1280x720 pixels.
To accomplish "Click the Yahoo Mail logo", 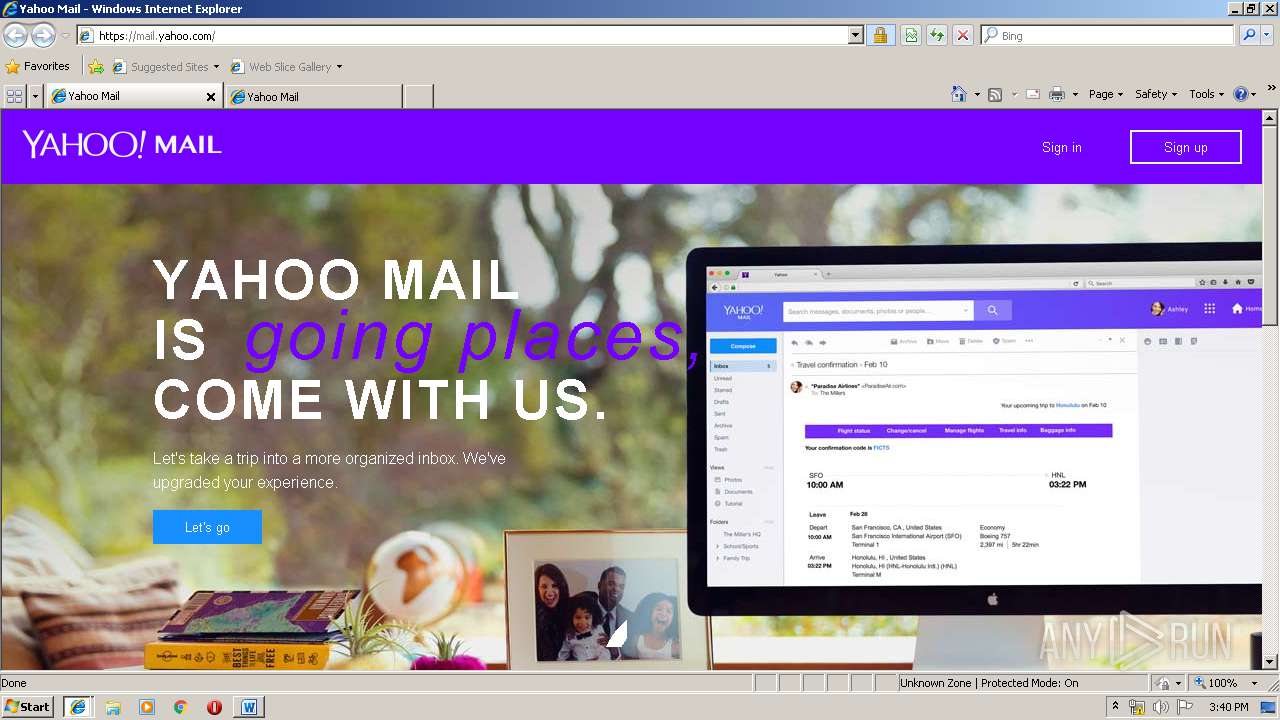I will coord(122,145).
